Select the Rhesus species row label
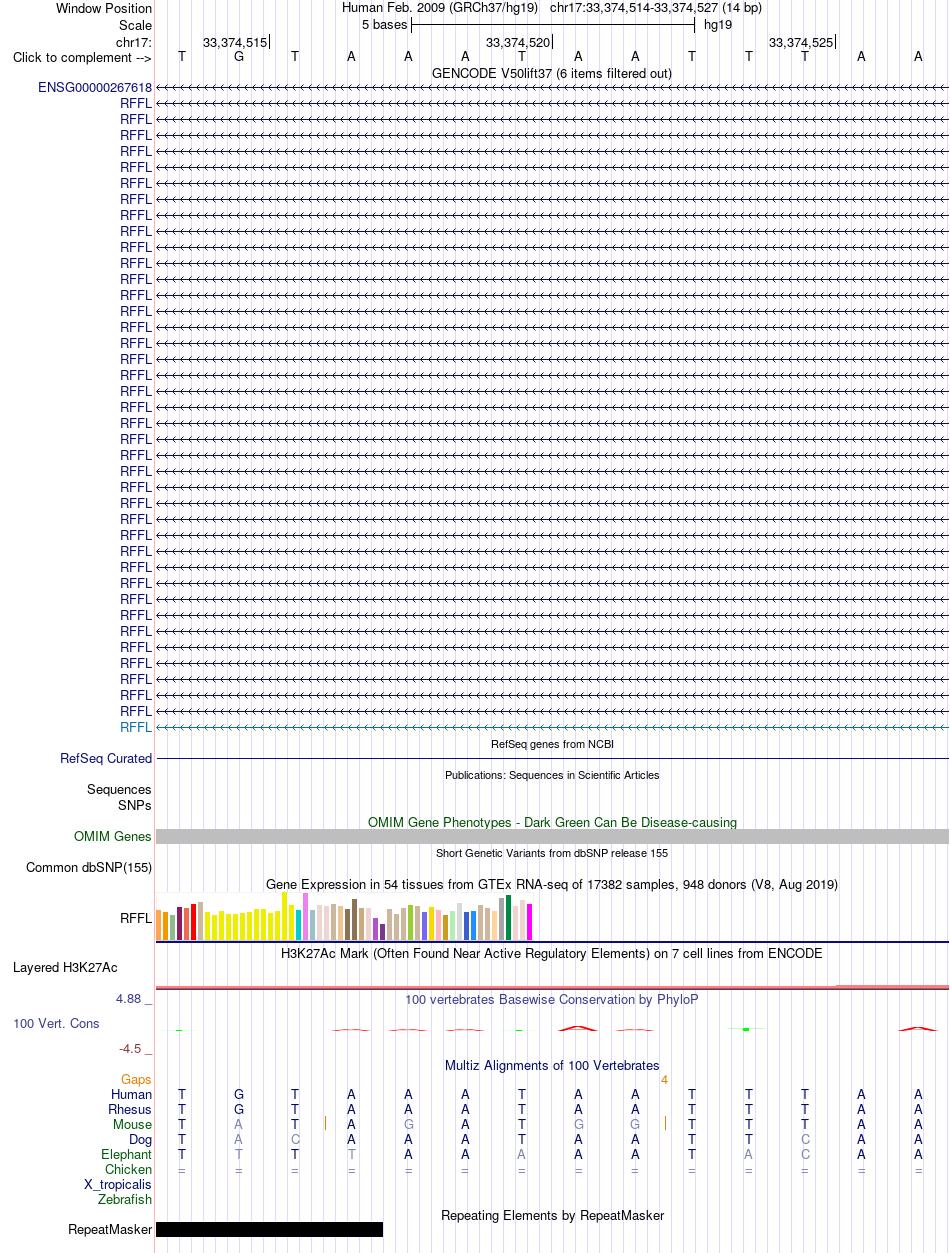 pos(130,1110)
